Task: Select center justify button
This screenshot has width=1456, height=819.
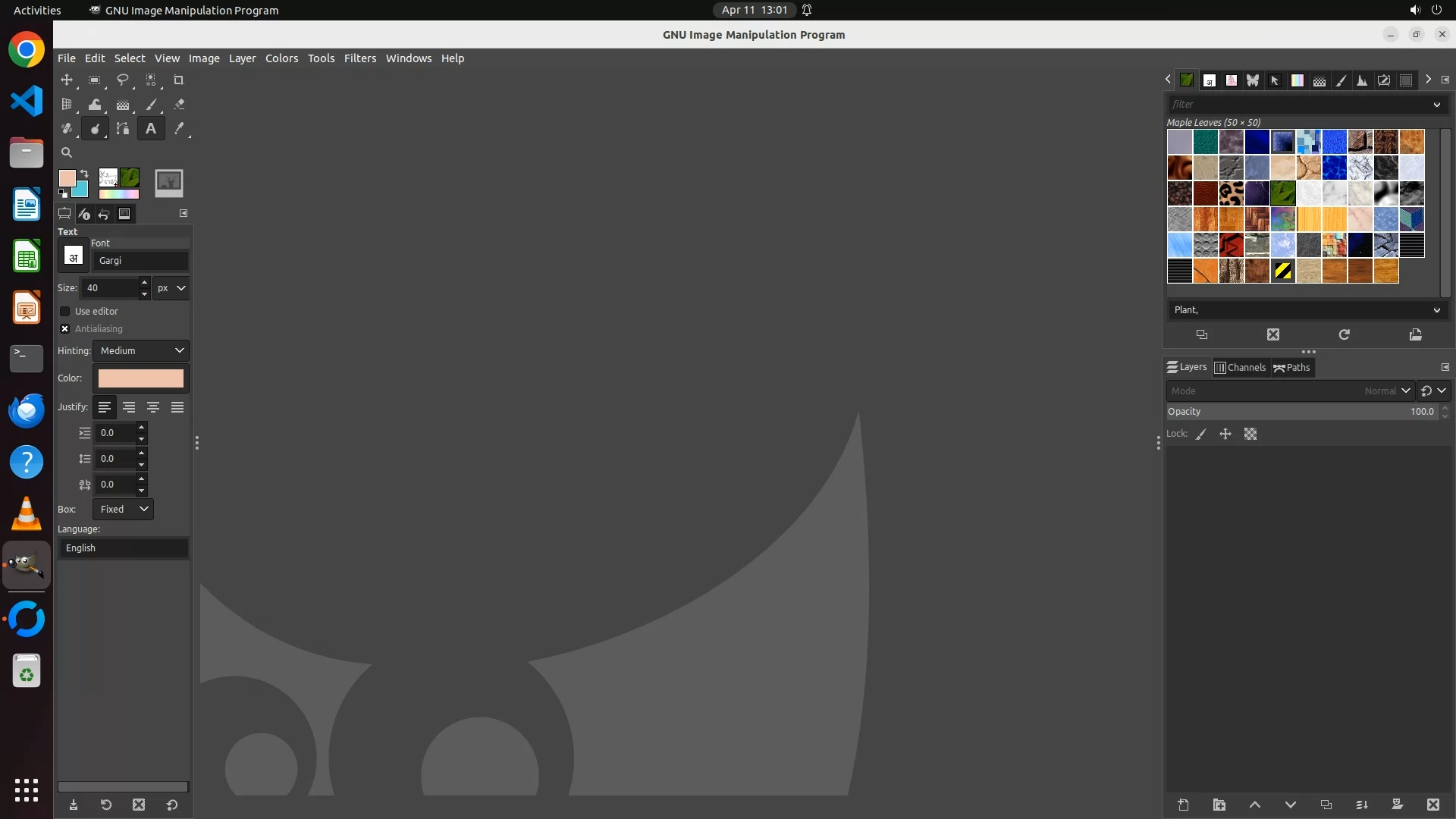Action: tap(153, 408)
